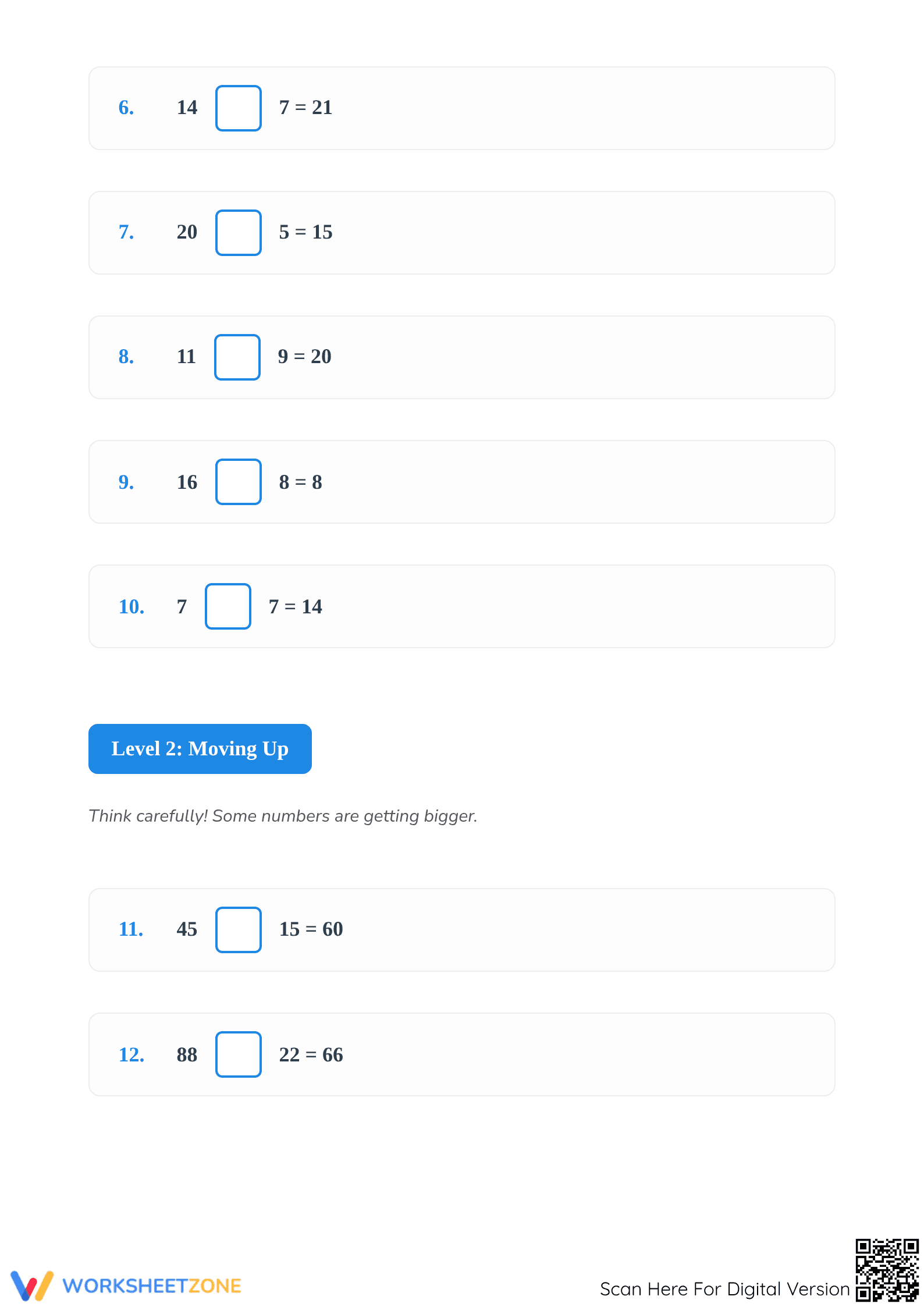Open the WORKSHEETZONE brand text link
This screenshot has height=1307, width=924.
152,1286
